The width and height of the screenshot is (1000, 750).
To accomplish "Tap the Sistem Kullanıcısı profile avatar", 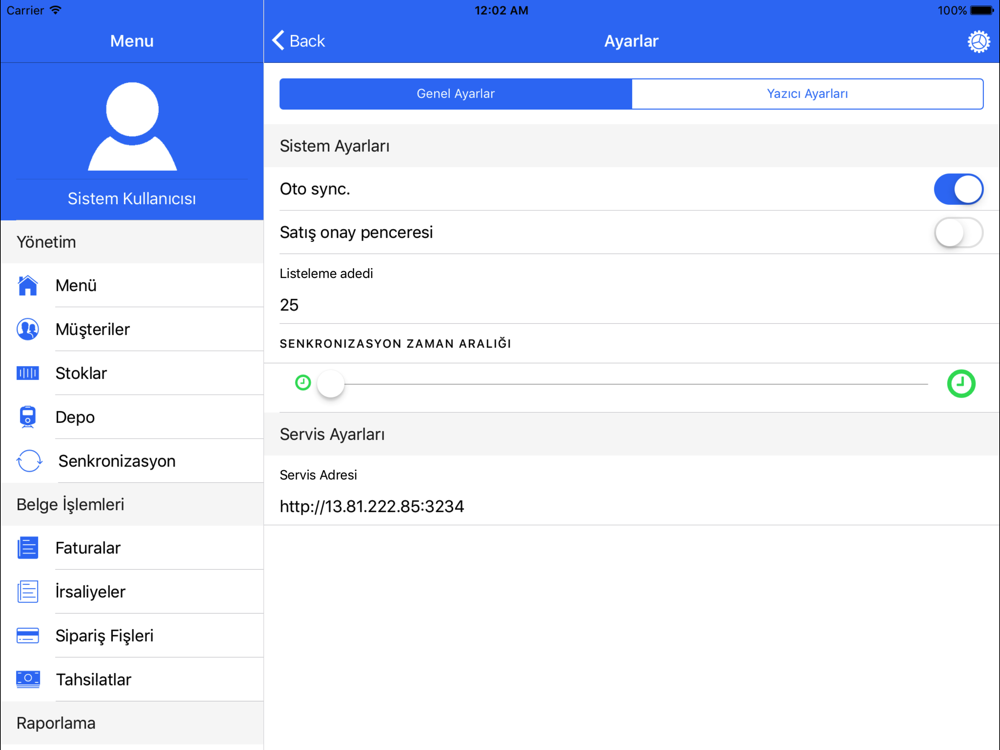I will pyautogui.click(x=132, y=126).
